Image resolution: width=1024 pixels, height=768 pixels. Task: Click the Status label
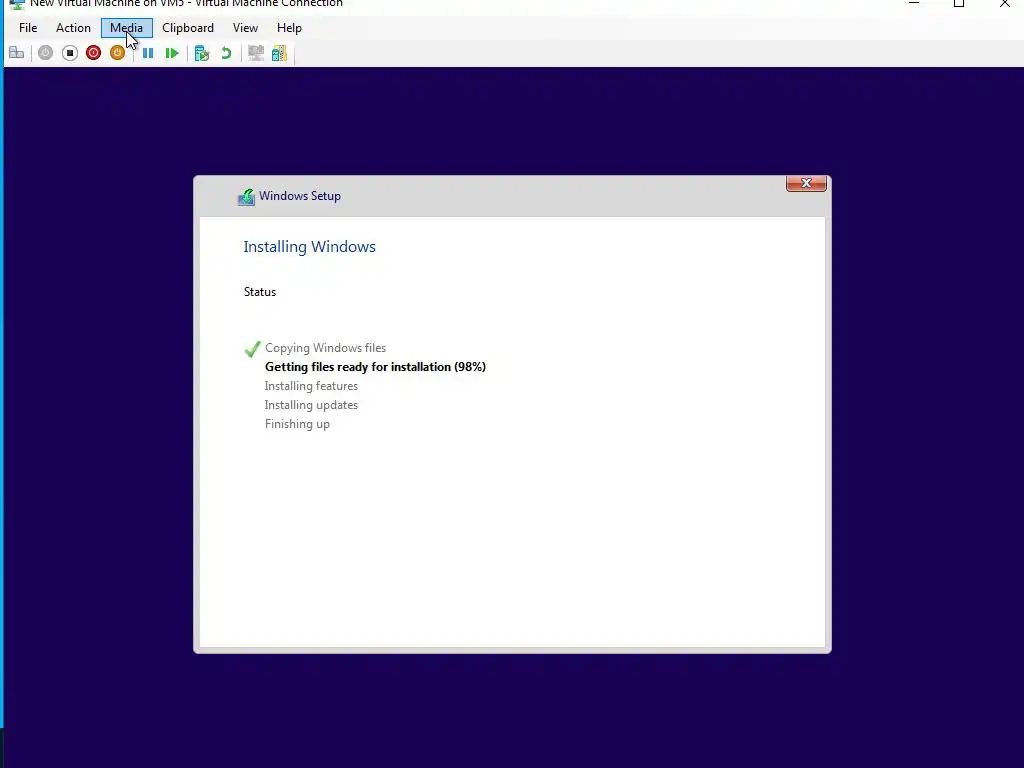(260, 292)
